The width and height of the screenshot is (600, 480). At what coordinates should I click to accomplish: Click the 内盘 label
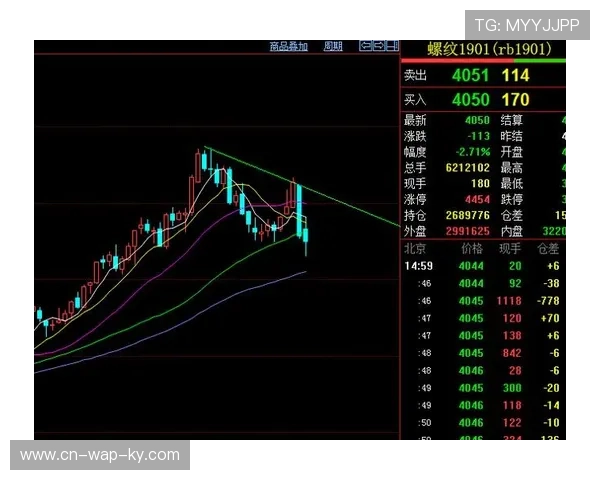[512, 231]
